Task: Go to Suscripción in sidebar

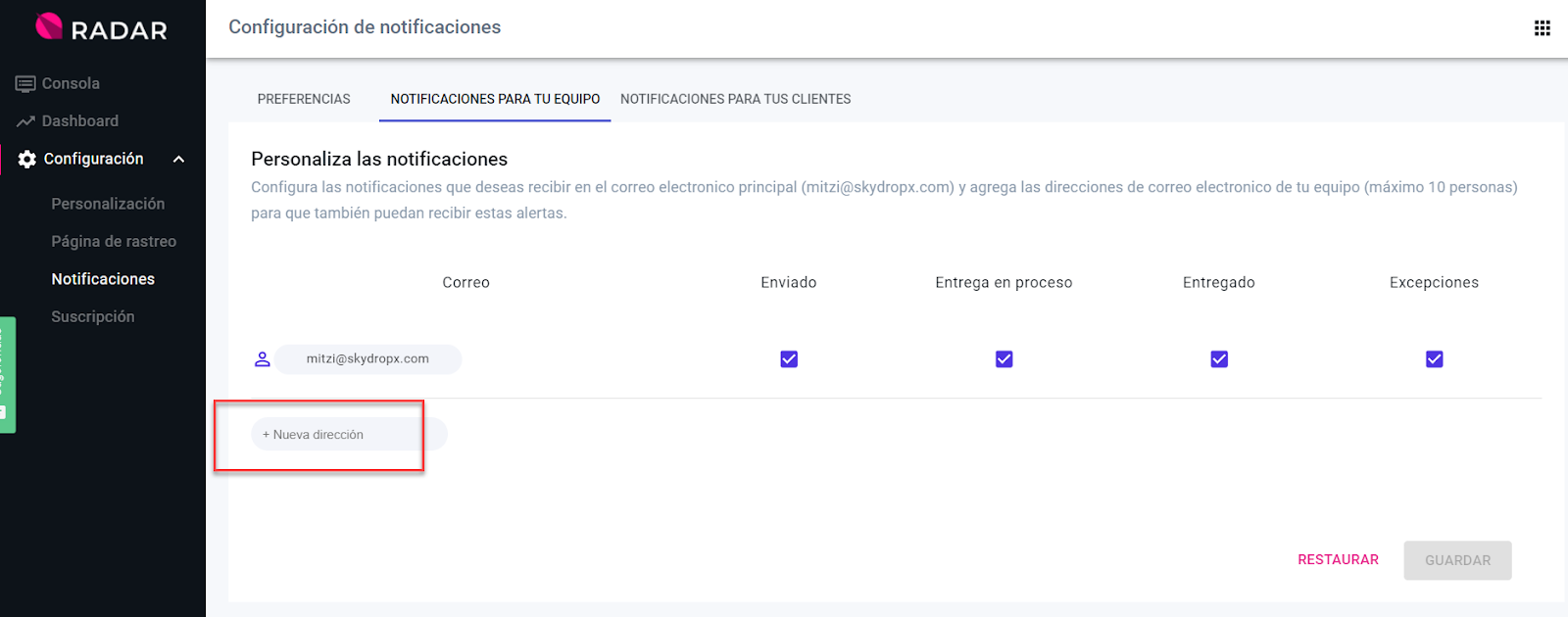Action: pos(93,317)
